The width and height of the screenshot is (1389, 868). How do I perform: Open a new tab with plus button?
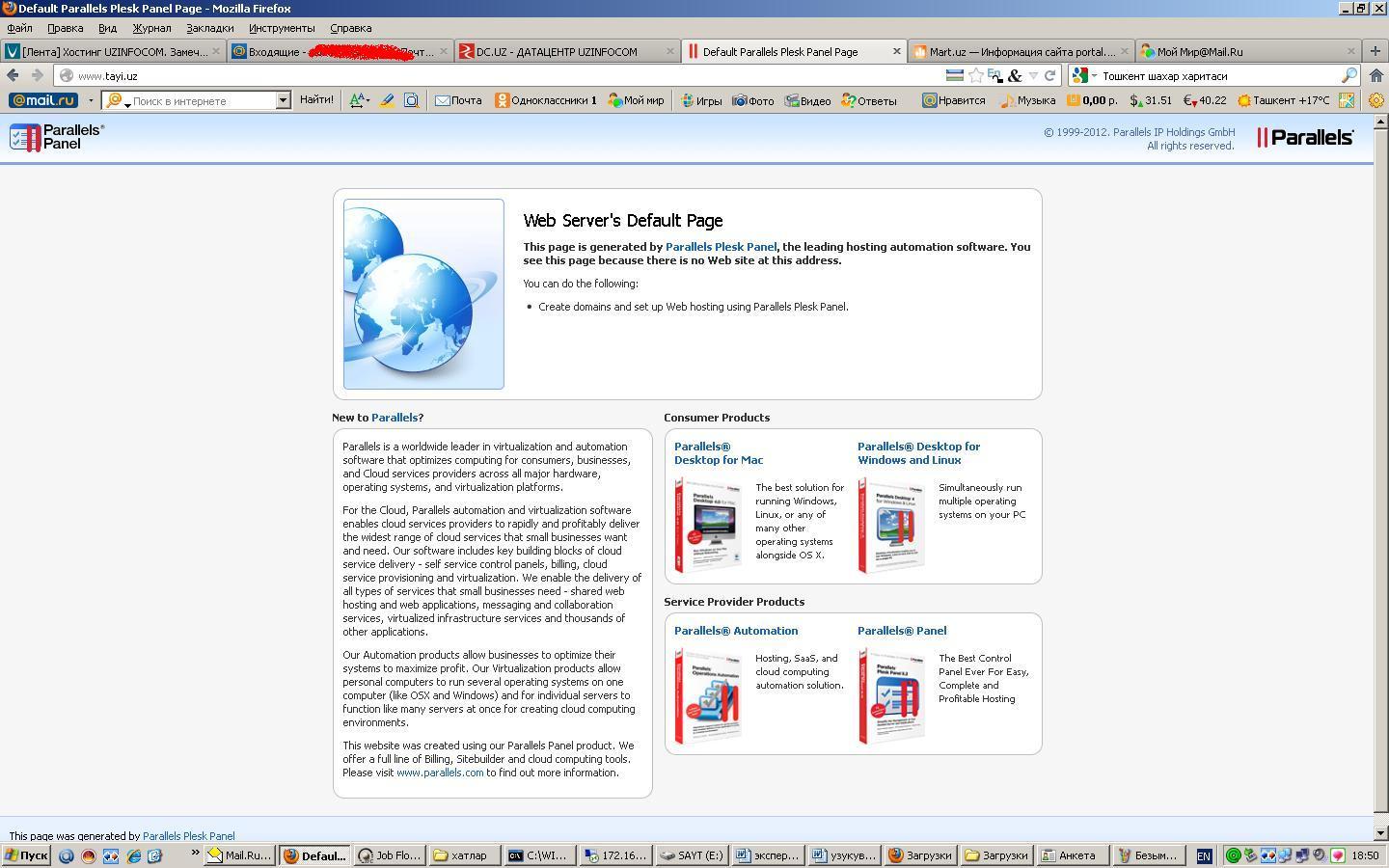click(x=1375, y=51)
